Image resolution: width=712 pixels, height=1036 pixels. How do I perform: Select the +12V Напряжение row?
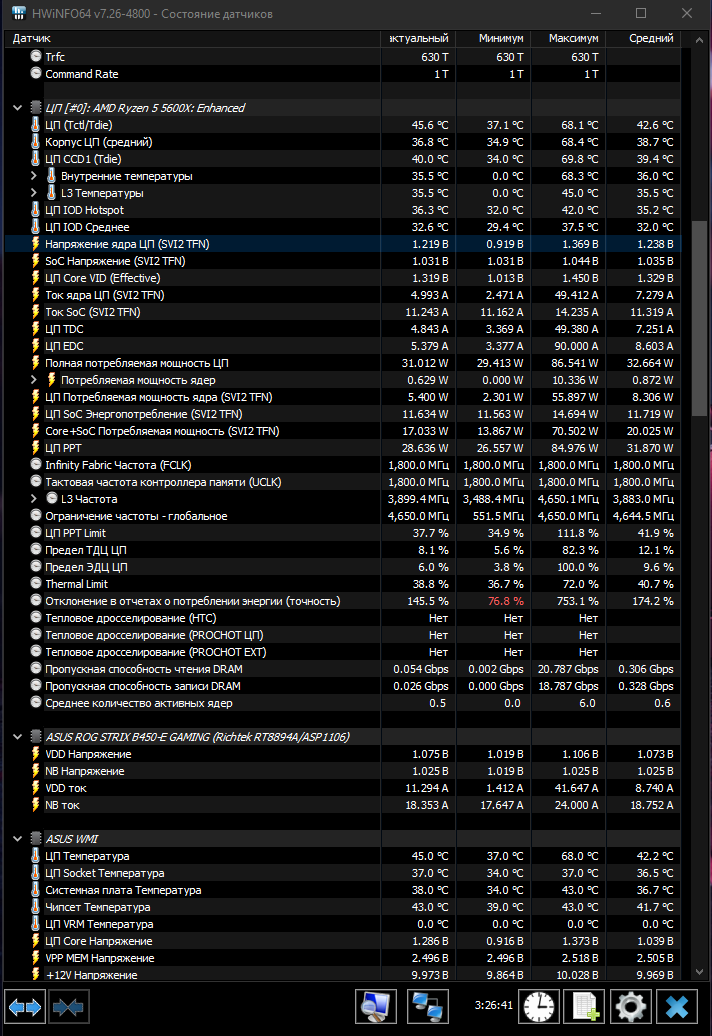point(343,975)
